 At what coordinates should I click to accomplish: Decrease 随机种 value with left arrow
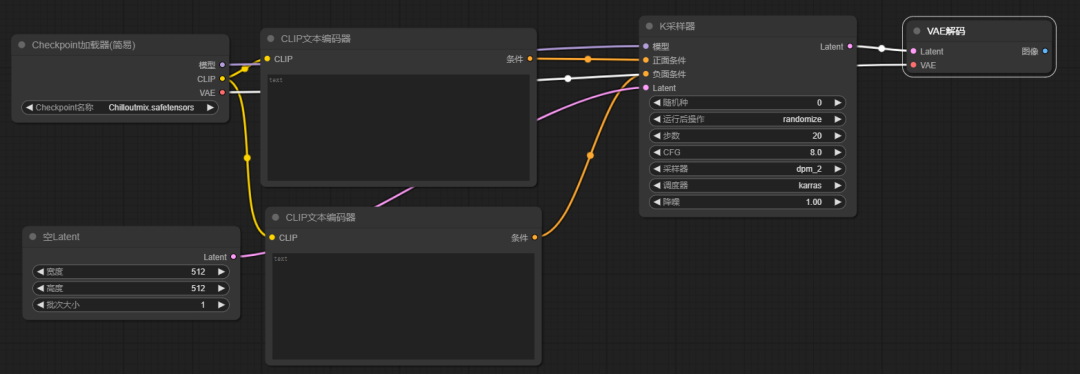(x=656, y=103)
